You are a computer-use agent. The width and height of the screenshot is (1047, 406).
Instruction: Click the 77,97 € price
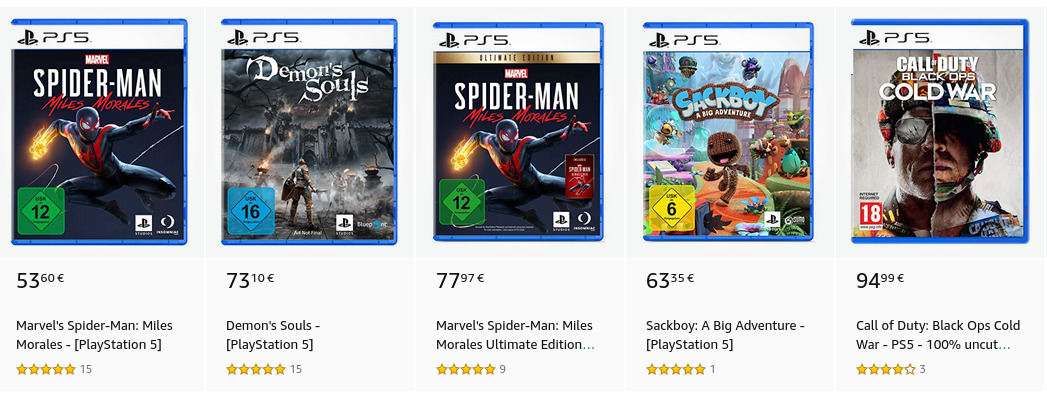[460, 280]
